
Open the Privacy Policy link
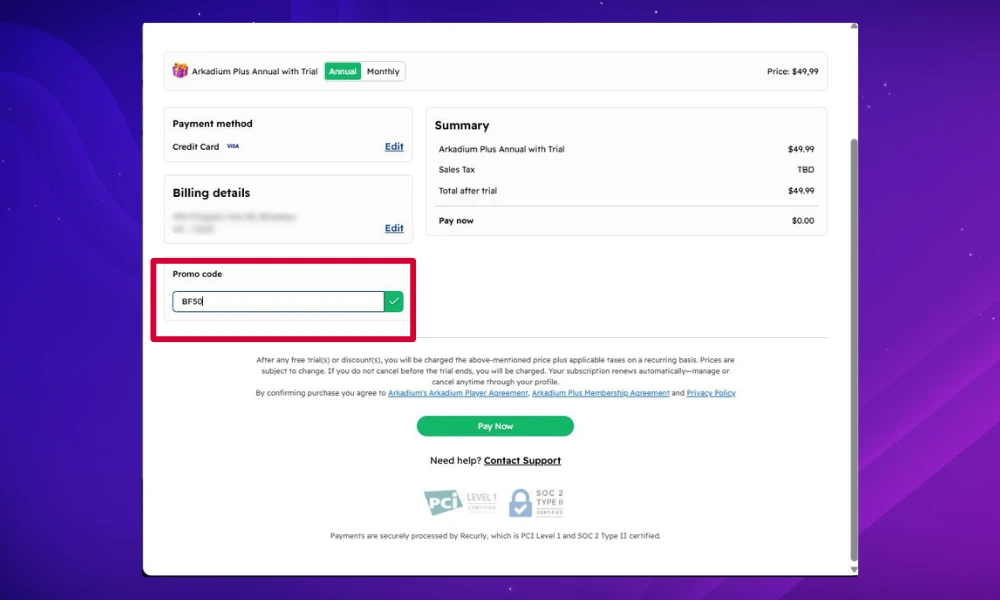[x=711, y=393]
